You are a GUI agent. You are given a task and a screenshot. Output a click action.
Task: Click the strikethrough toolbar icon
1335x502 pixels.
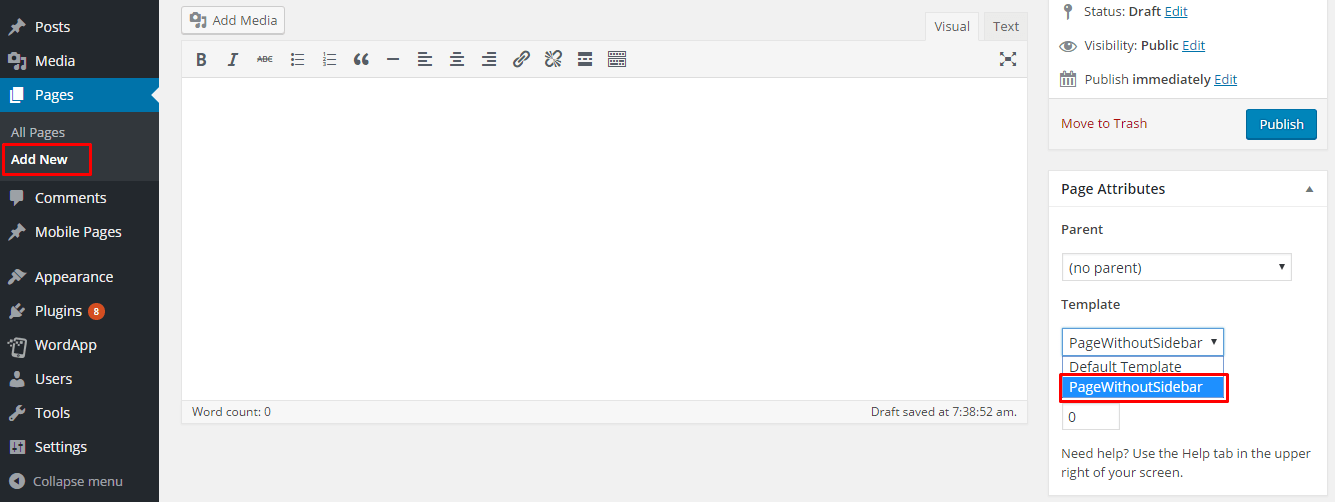tap(265, 60)
